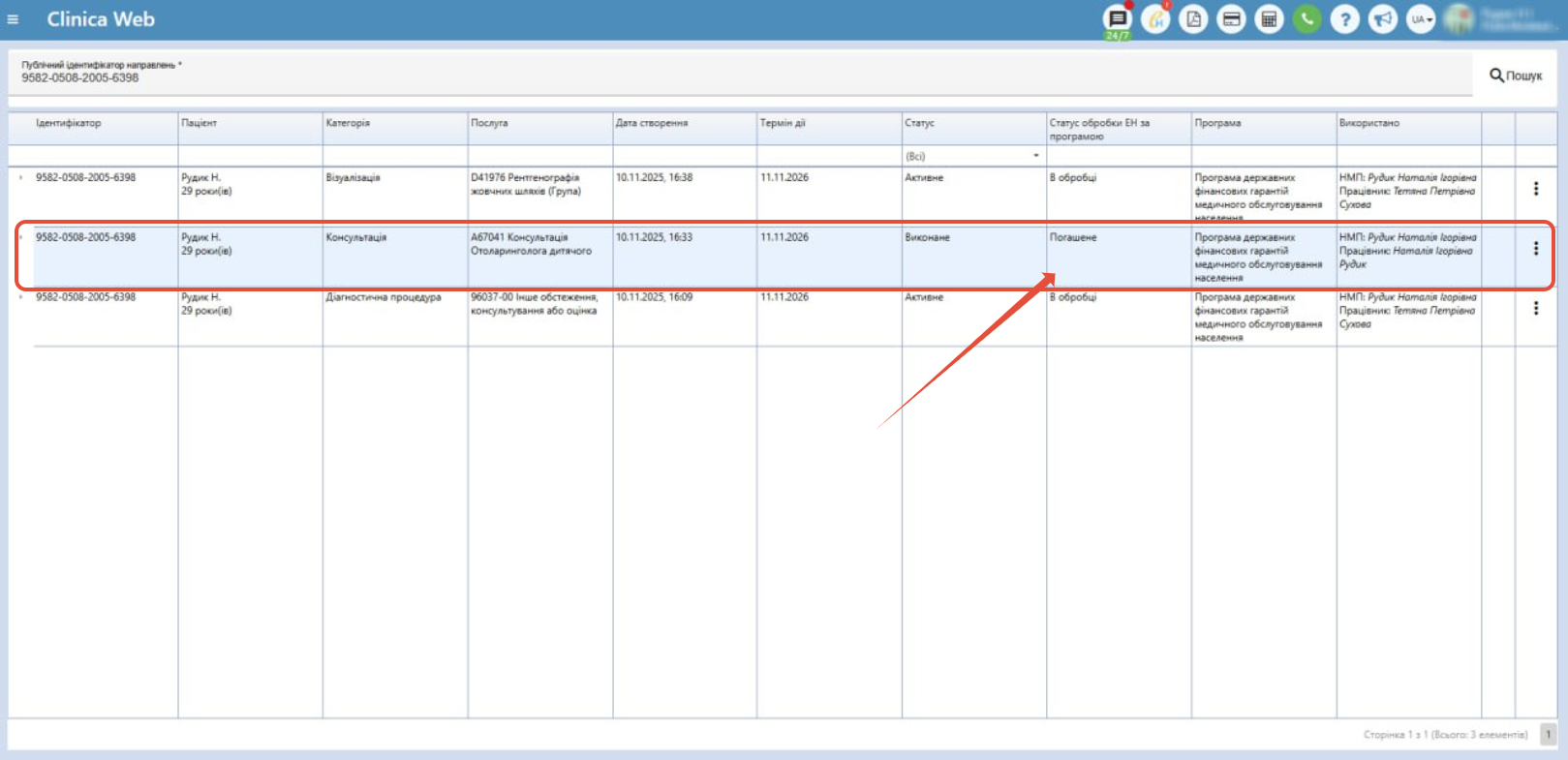Click the Пацієнт column filter field

pyautogui.click(x=250, y=156)
